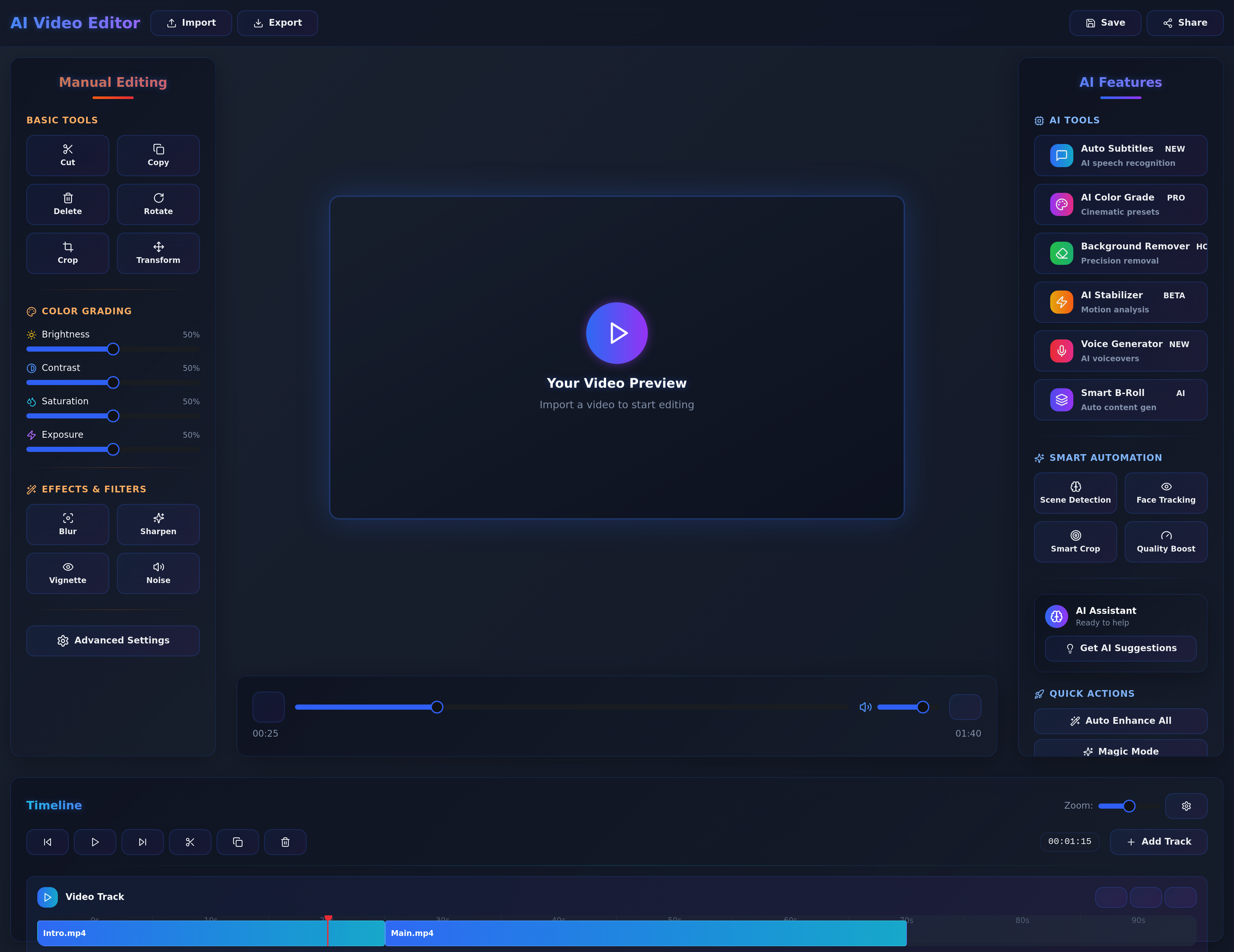Open timeline settings gear icon
The height and width of the screenshot is (952, 1234).
1186,806
